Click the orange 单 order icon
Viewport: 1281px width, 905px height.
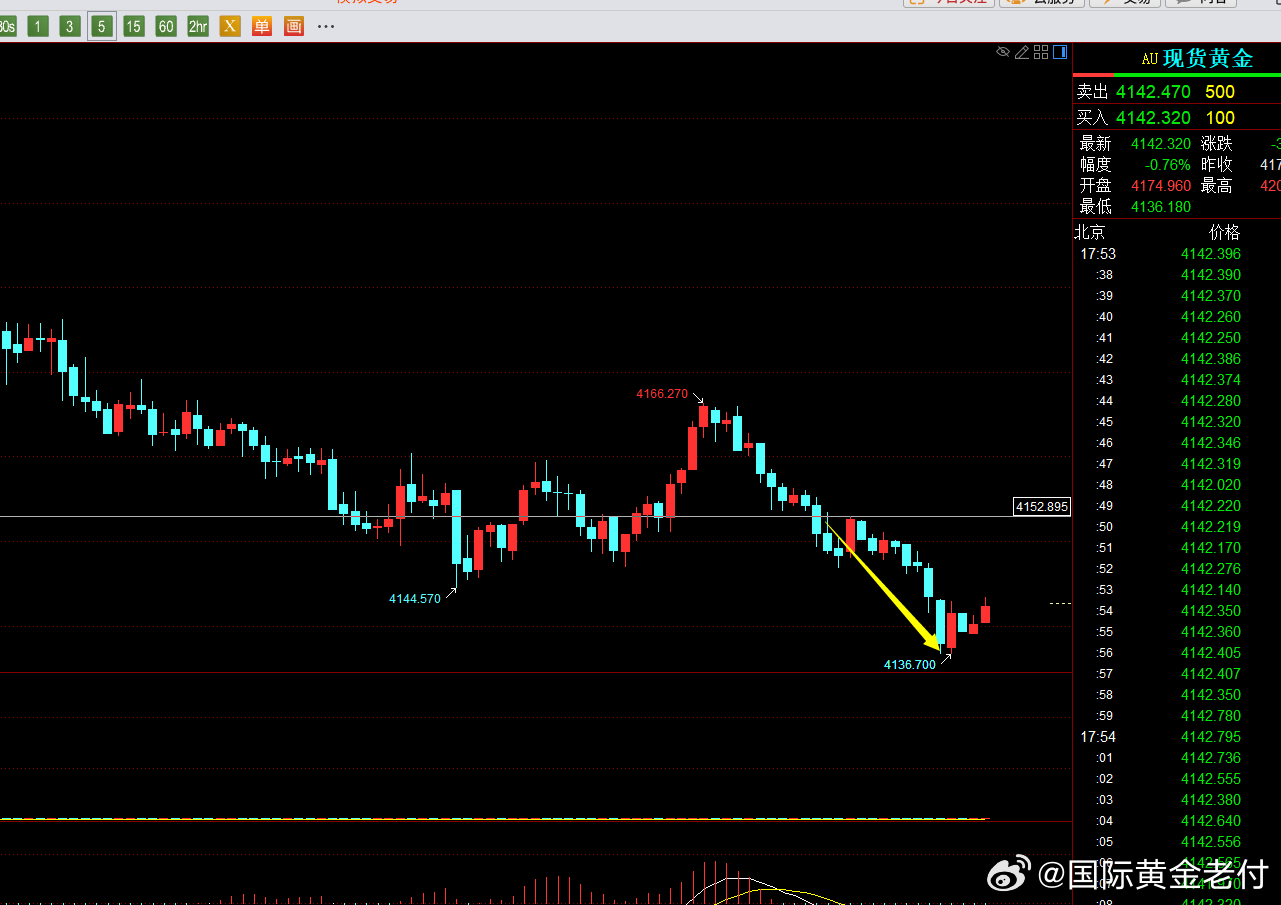(x=262, y=26)
